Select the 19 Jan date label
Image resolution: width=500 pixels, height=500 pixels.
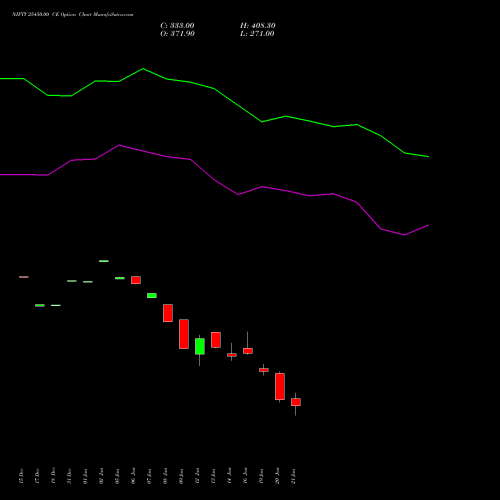(x=261, y=476)
